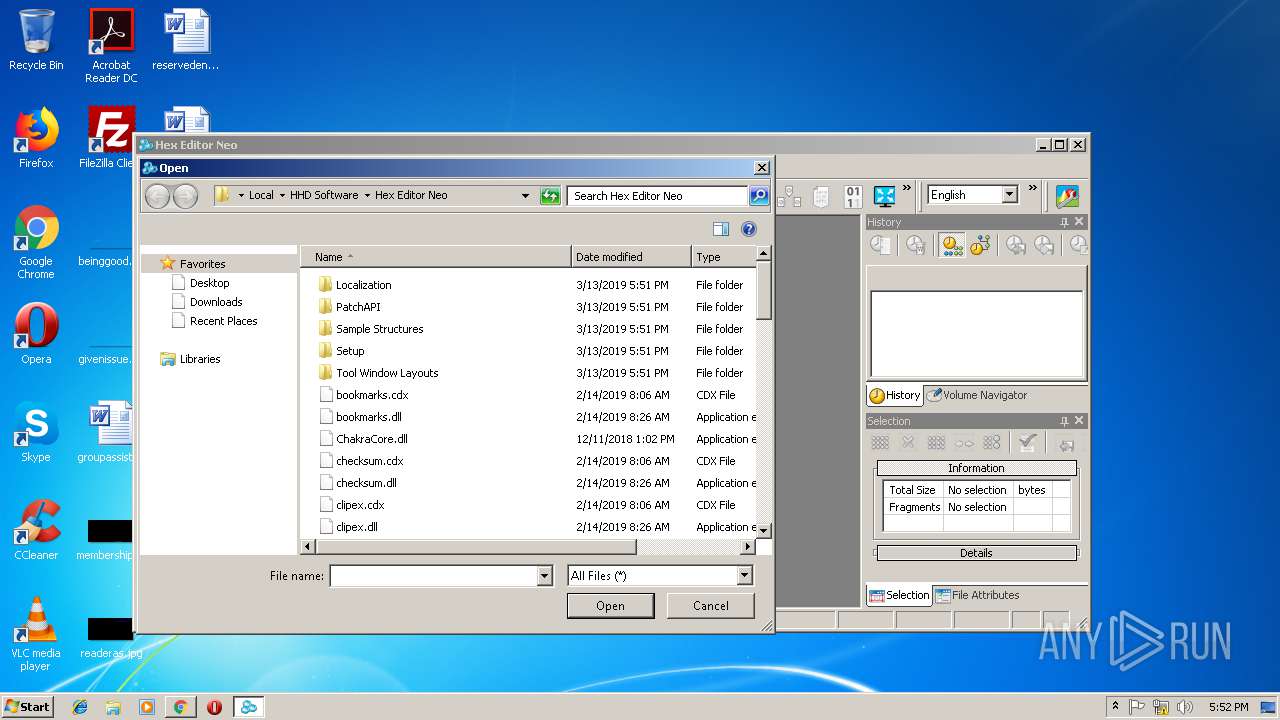Open the Help icon in Open dialog

(748, 229)
